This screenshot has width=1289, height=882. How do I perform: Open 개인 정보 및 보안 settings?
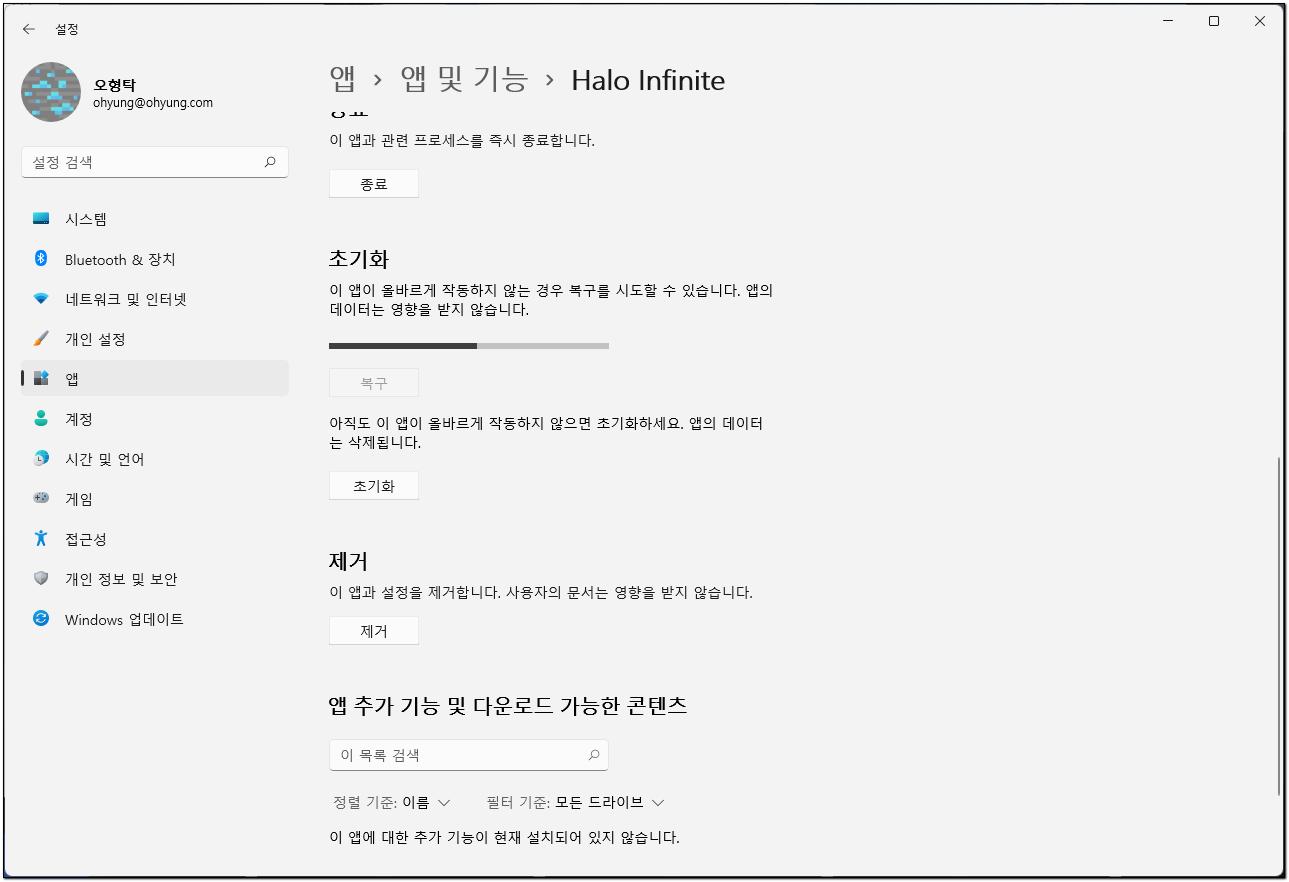click(x=155, y=579)
